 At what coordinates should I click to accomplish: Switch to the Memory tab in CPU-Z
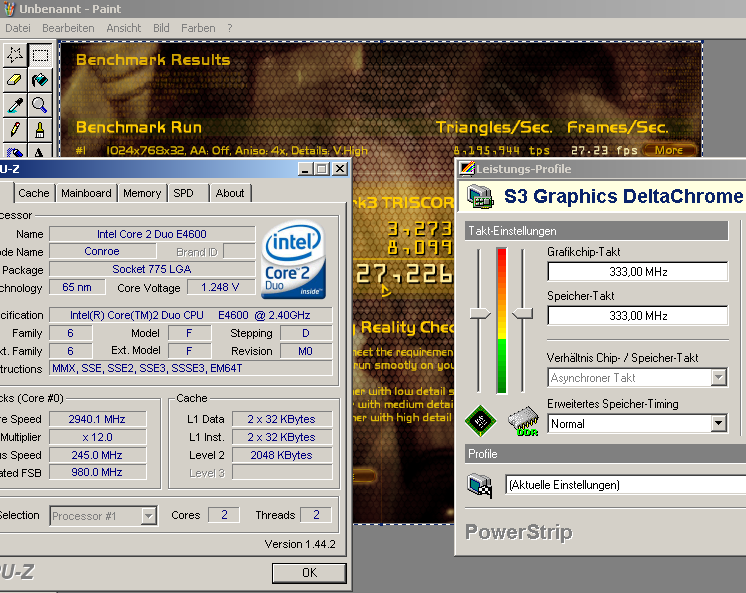(x=142, y=193)
